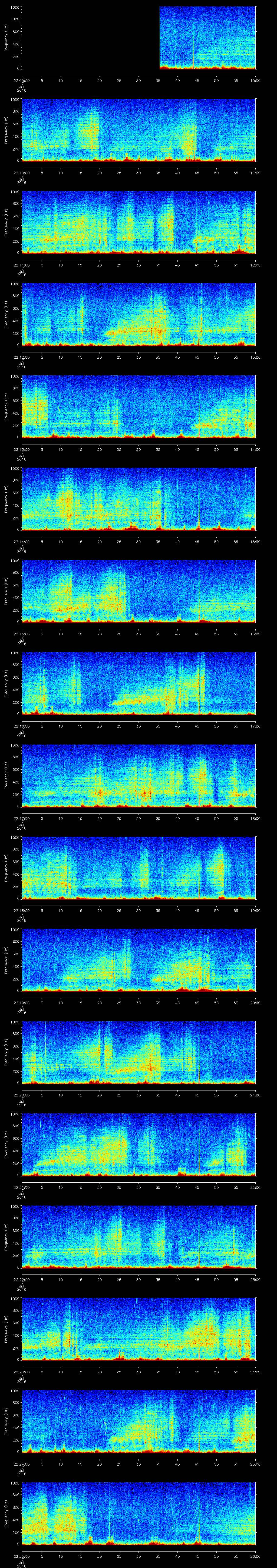Click the 13:00 end label at row's right edge
This screenshot has height=1568, width=277.
click(255, 357)
